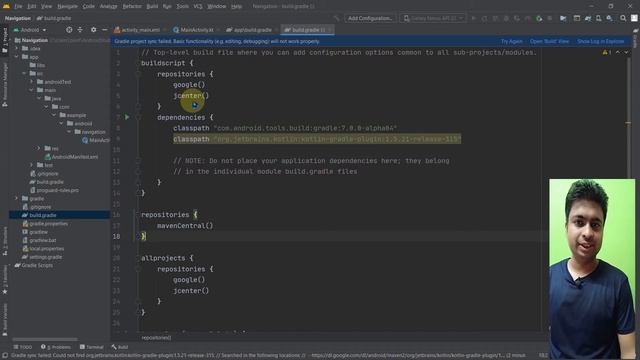Image resolution: width=640 pixels, height=360 pixels.
Task: Go to next highlighted error arrow
Action: (x=626, y=52)
